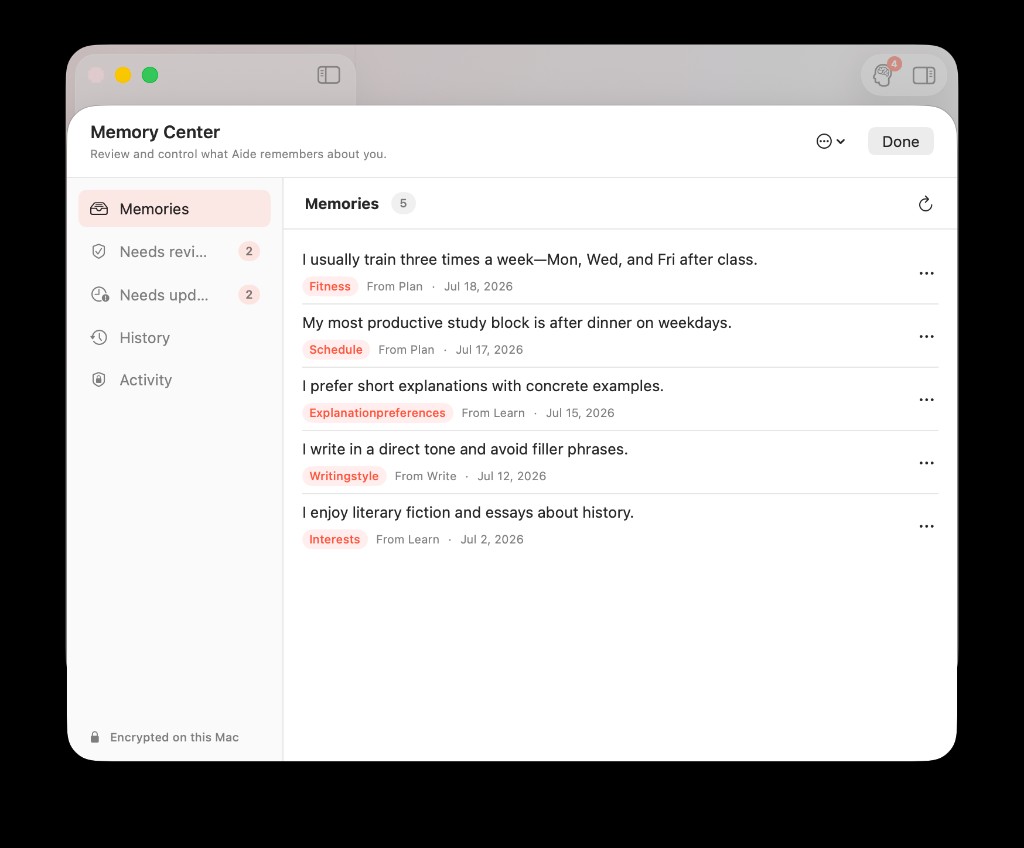
Task: Click the Interests tag
Action: 334,540
